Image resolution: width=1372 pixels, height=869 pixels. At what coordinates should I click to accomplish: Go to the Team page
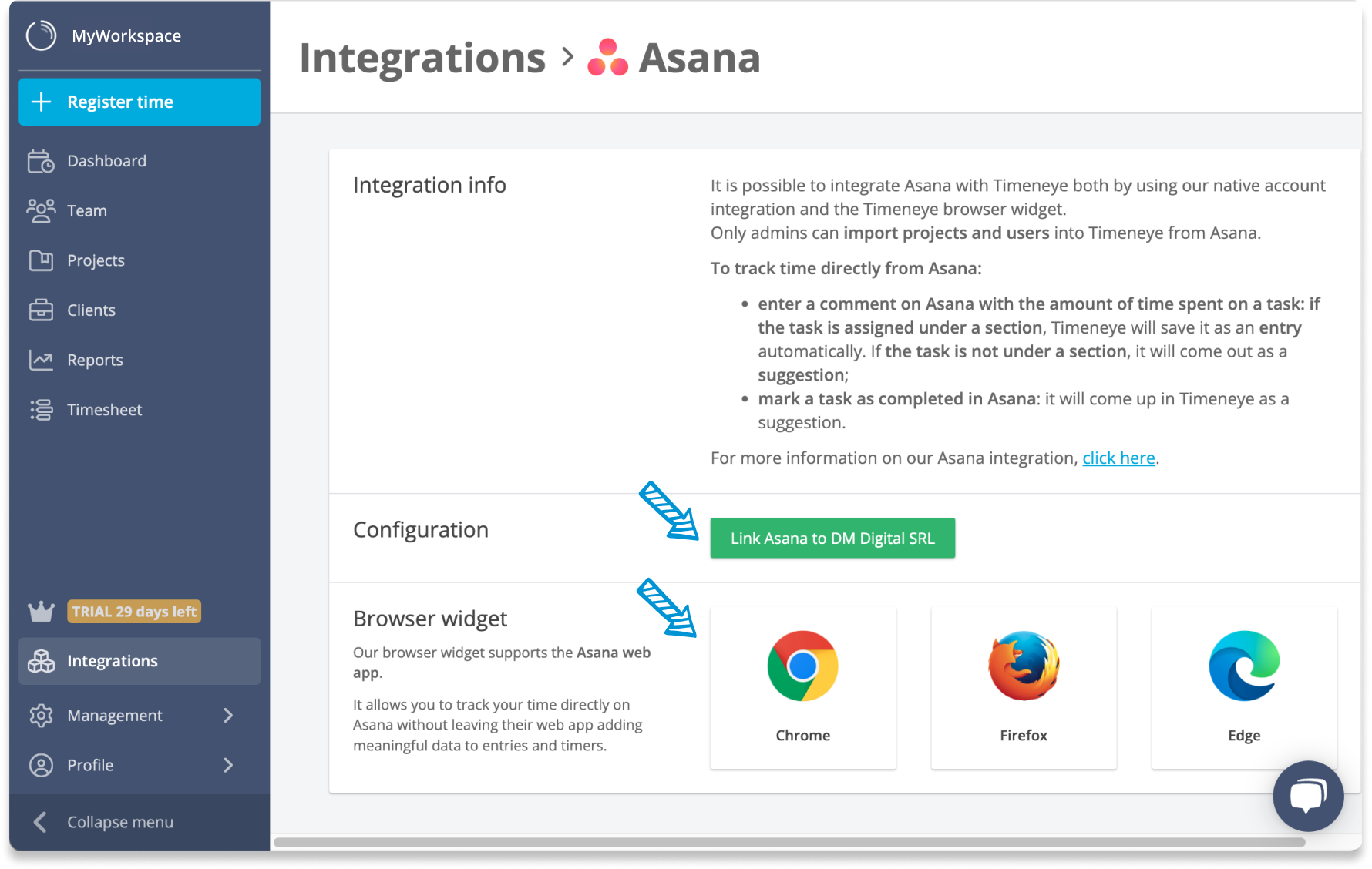tap(140, 210)
